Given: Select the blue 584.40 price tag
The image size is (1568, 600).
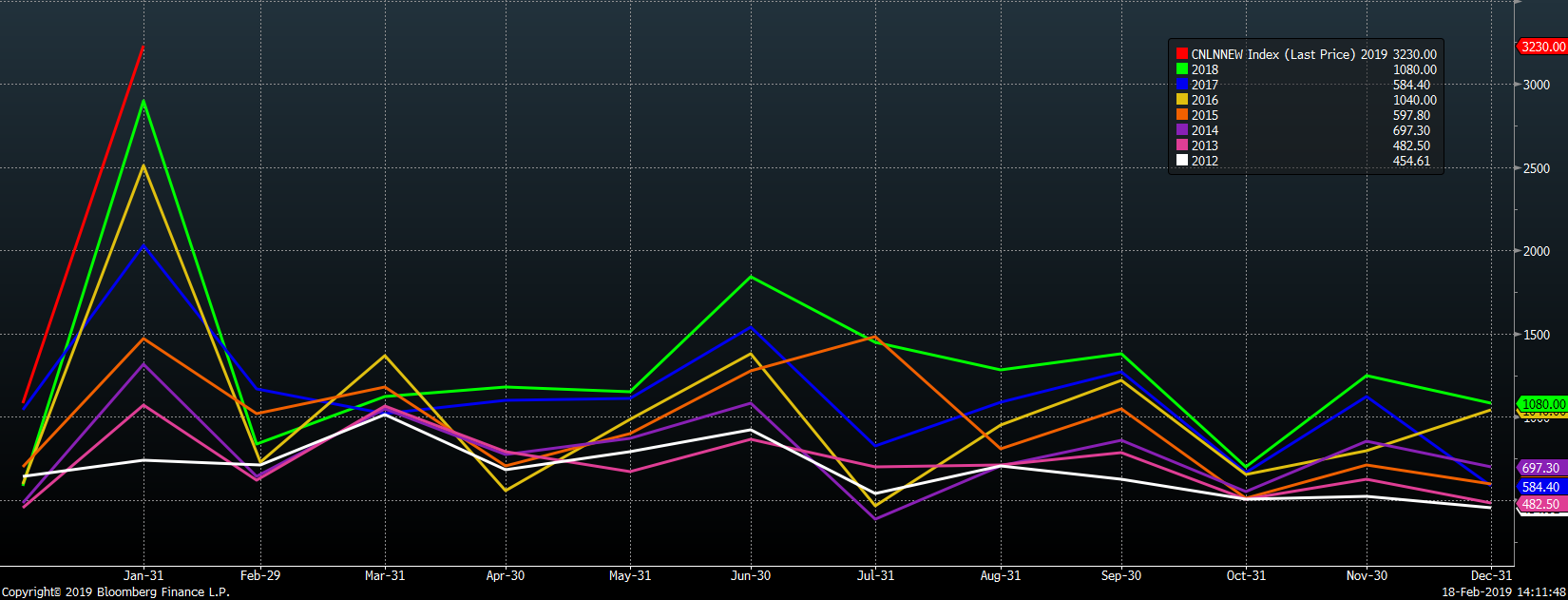Looking at the screenshot, I should (x=1540, y=487).
